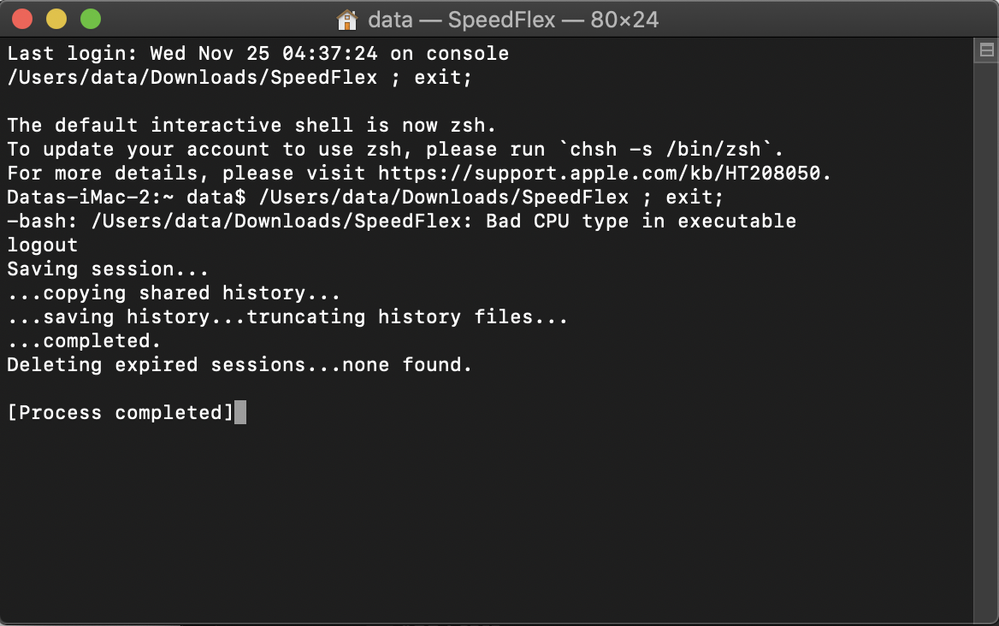Minimize the window using the yellow button
999x626 pixels.
57,19
